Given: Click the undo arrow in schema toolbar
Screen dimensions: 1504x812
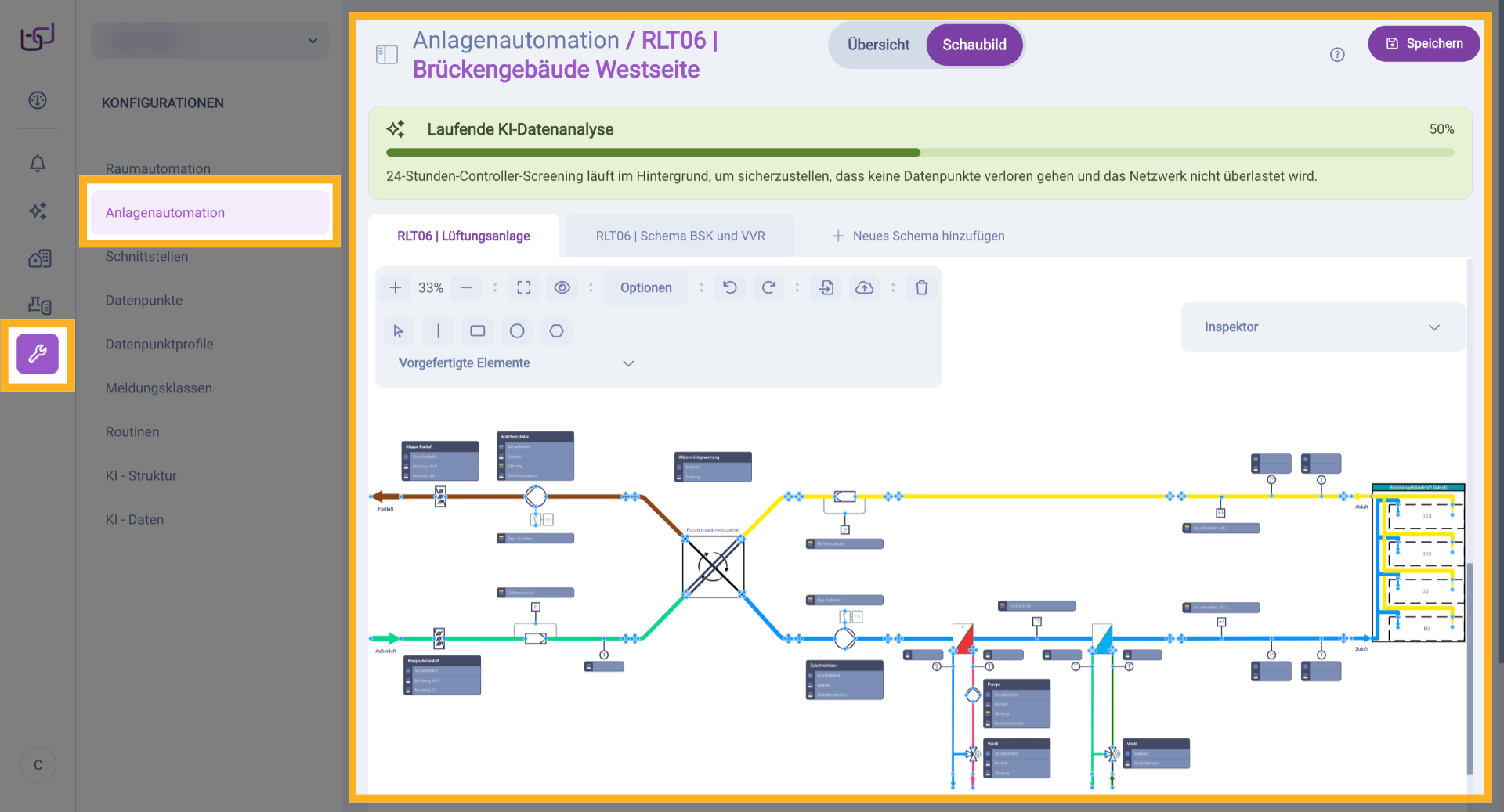Looking at the screenshot, I should coord(730,287).
